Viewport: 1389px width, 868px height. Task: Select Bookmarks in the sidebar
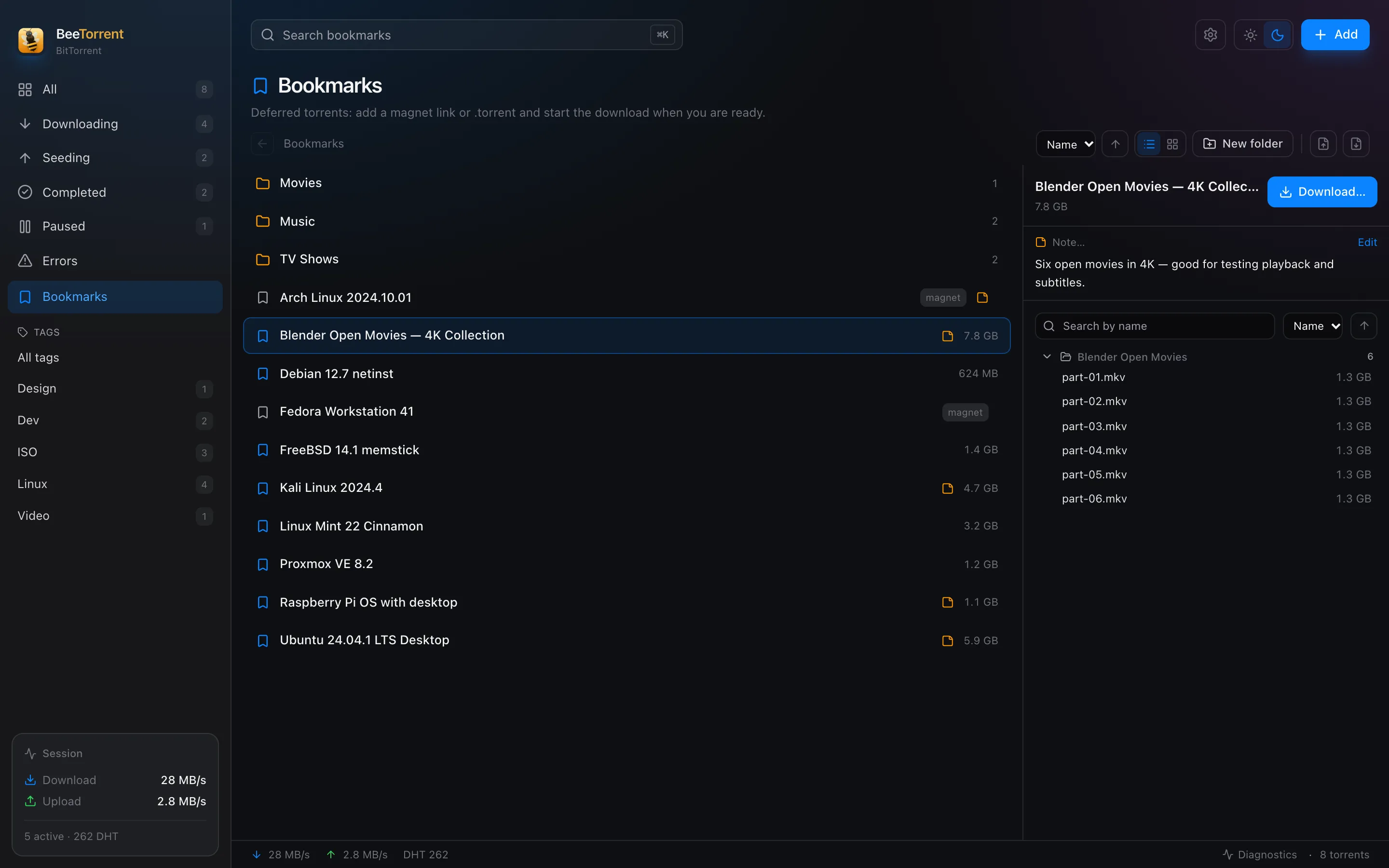coord(115,297)
